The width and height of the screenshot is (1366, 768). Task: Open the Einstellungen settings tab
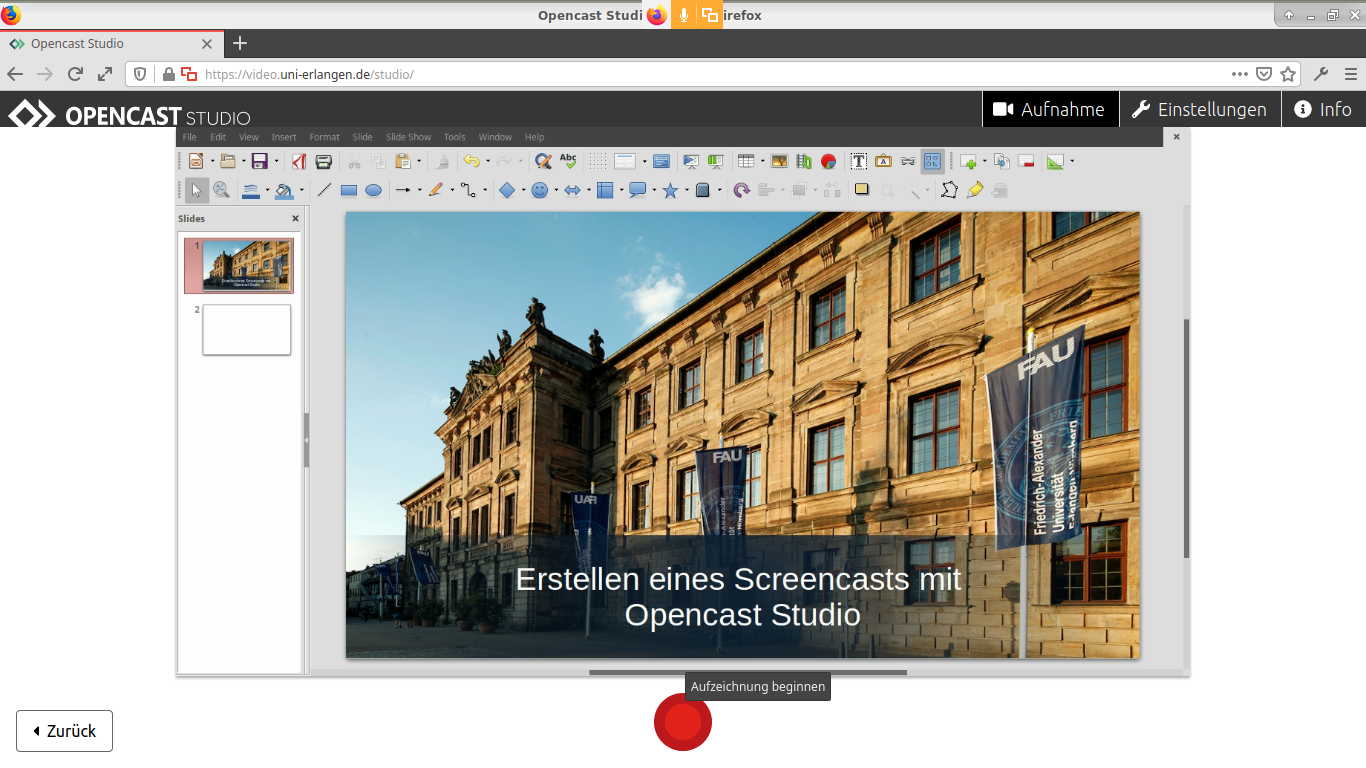(1199, 110)
